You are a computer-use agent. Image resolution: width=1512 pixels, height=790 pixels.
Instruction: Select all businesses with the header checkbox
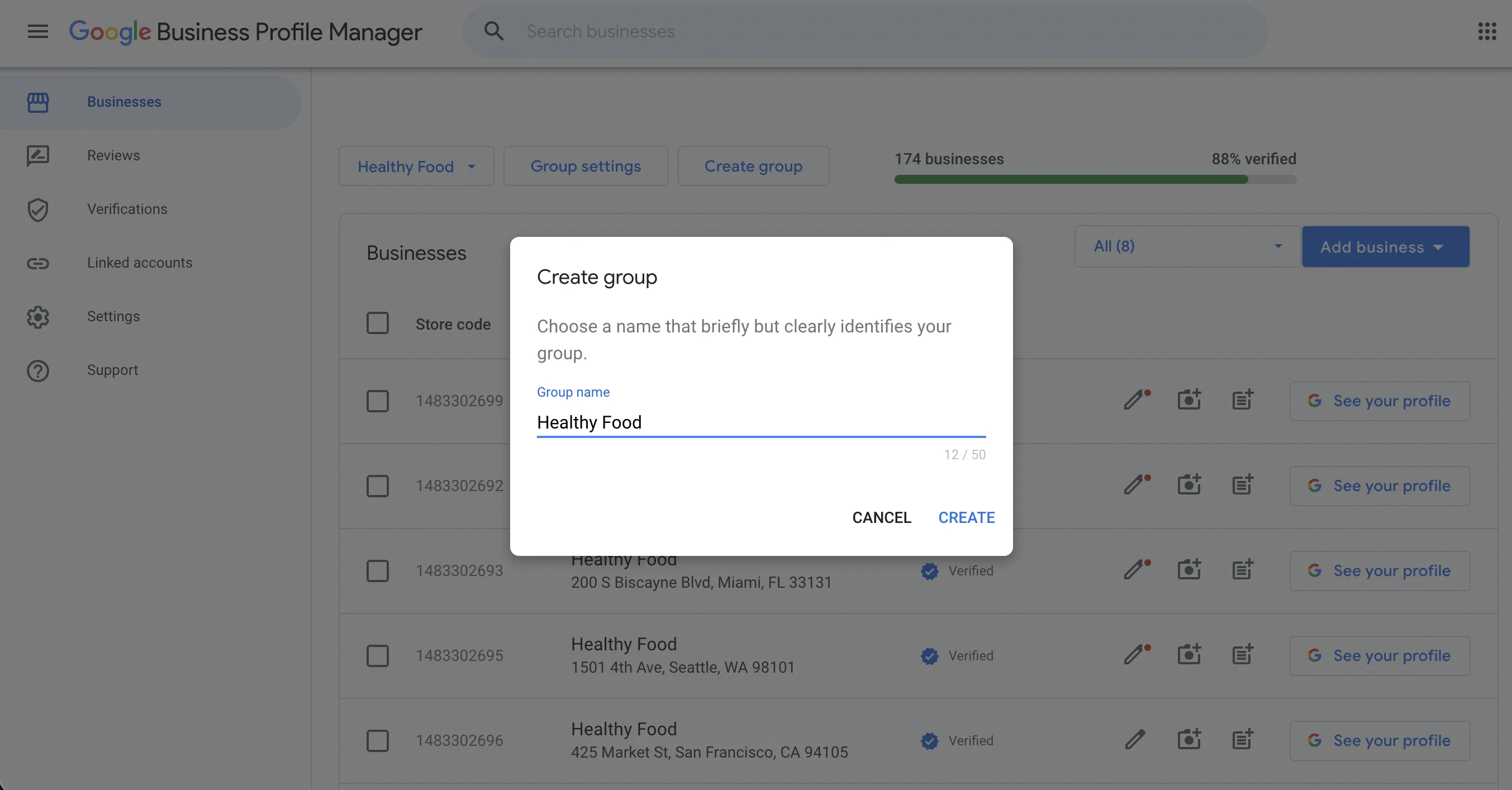coord(378,323)
